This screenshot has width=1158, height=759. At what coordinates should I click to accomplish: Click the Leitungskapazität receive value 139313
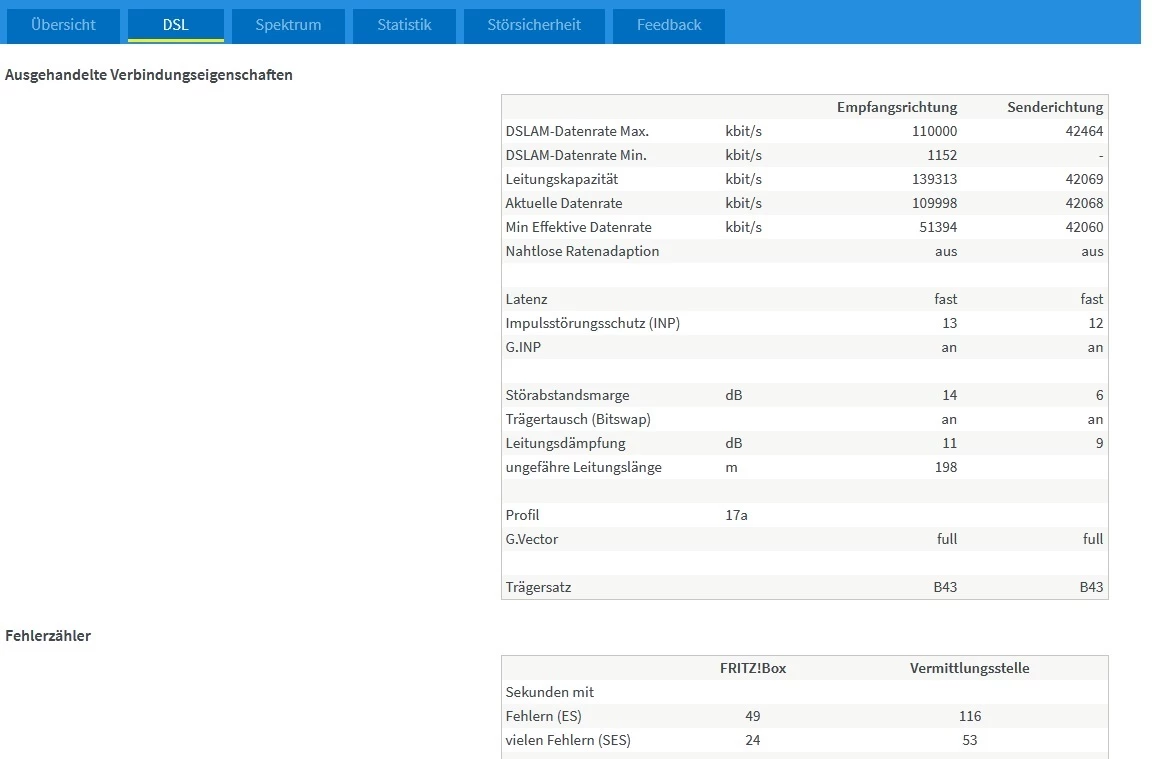point(934,179)
